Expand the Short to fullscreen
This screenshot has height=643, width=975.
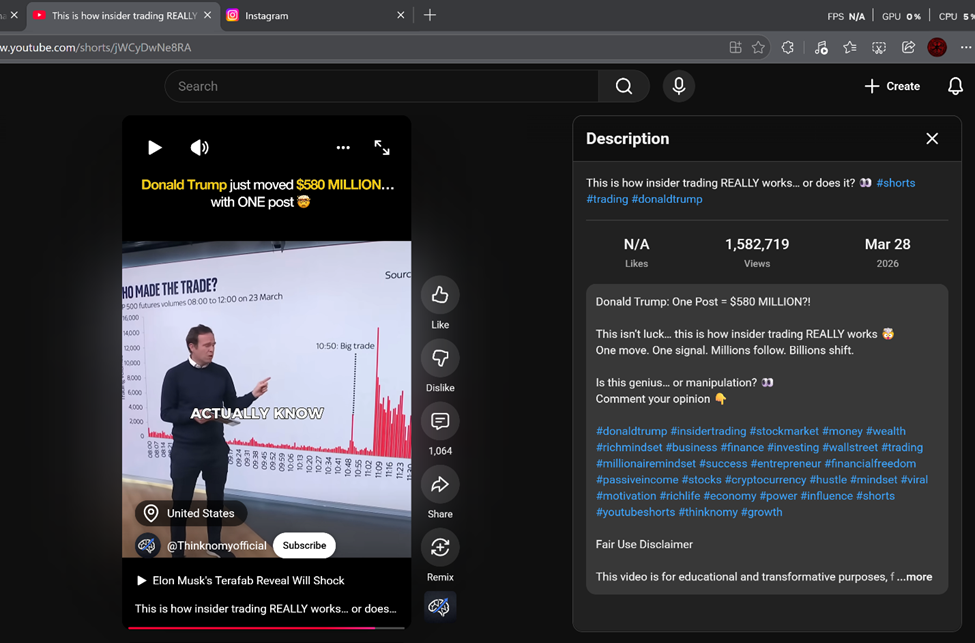click(x=382, y=147)
